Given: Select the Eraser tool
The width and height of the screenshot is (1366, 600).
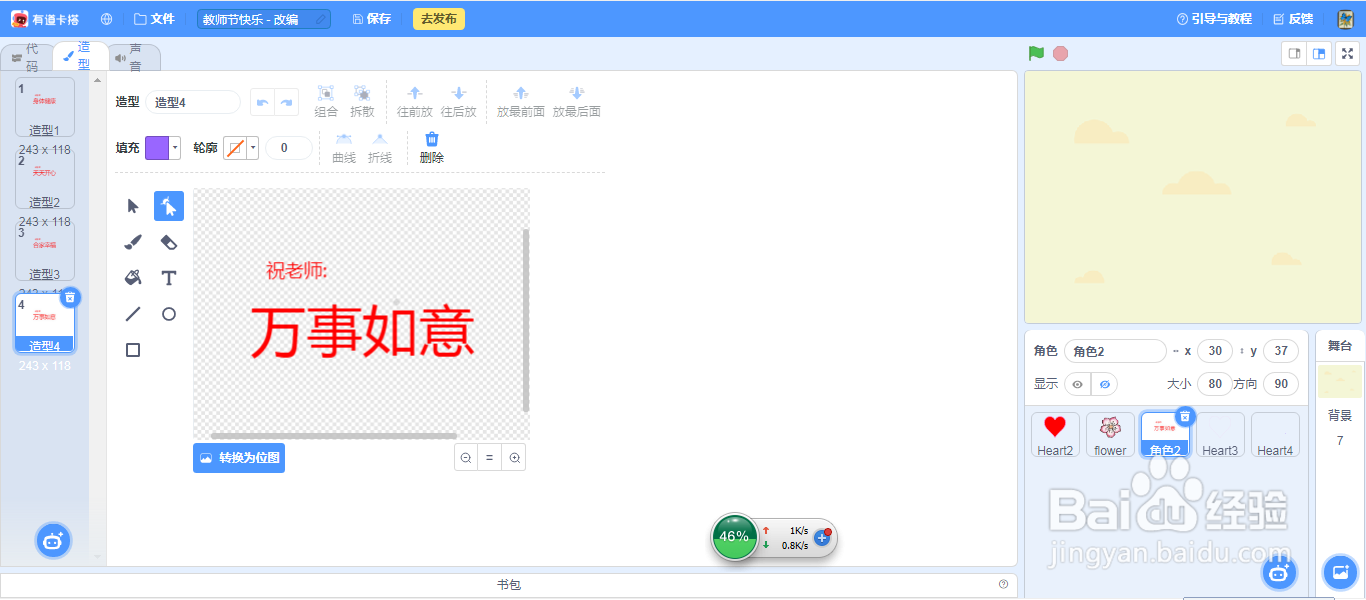Looking at the screenshot, I should 168,241.
